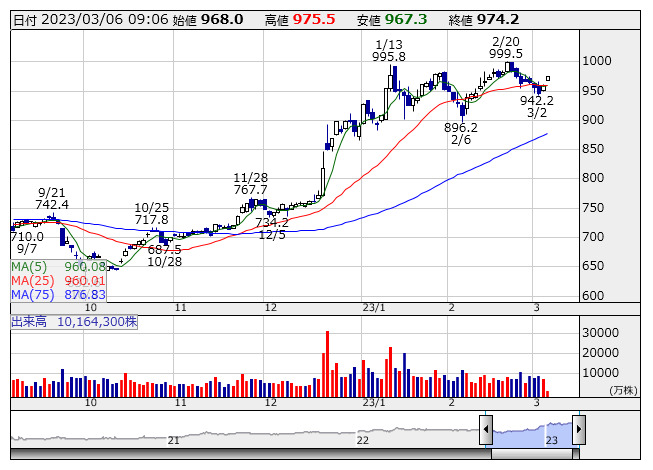Viewport: 653px width, 470px height.
Task: Select the MA(5) legend value 960.08
Action: click(x=85, y=266)
